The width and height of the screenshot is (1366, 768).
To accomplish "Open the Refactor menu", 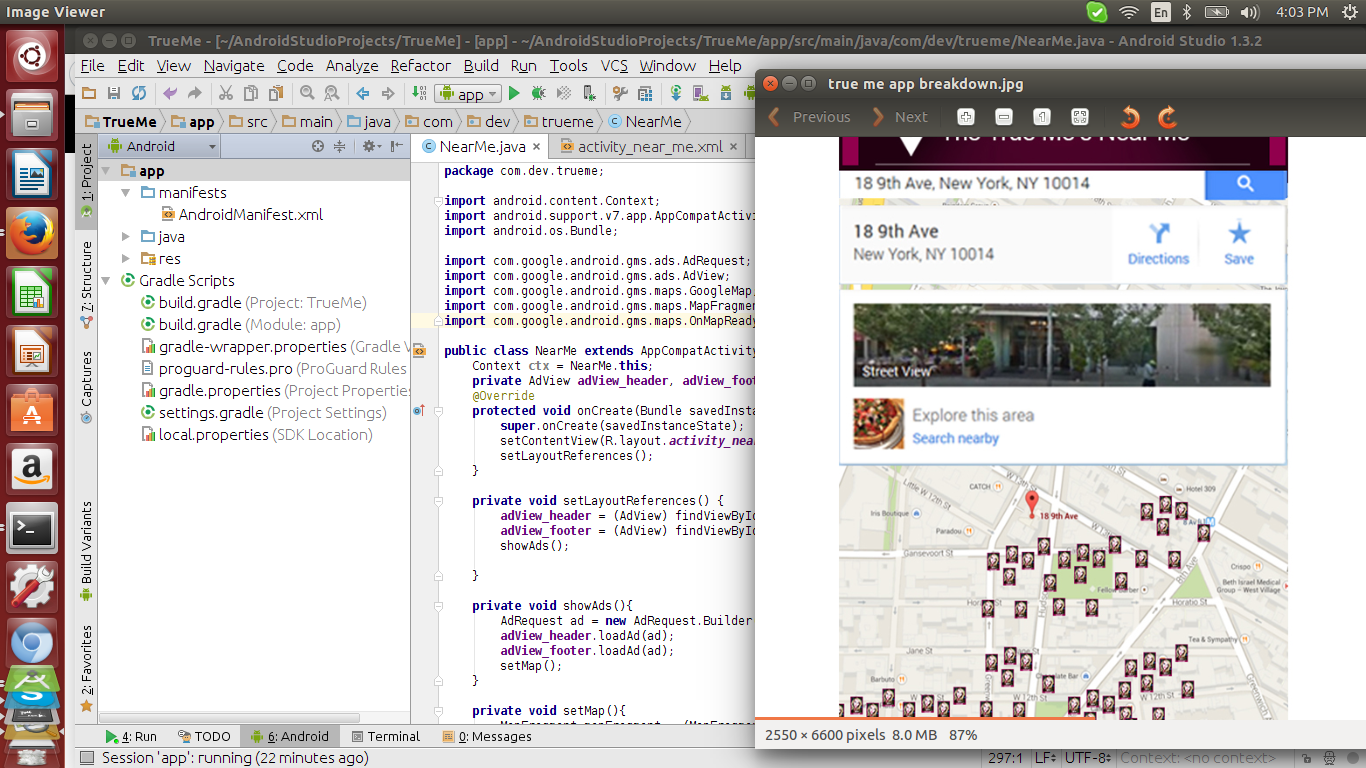I will (x=421, y=66).
